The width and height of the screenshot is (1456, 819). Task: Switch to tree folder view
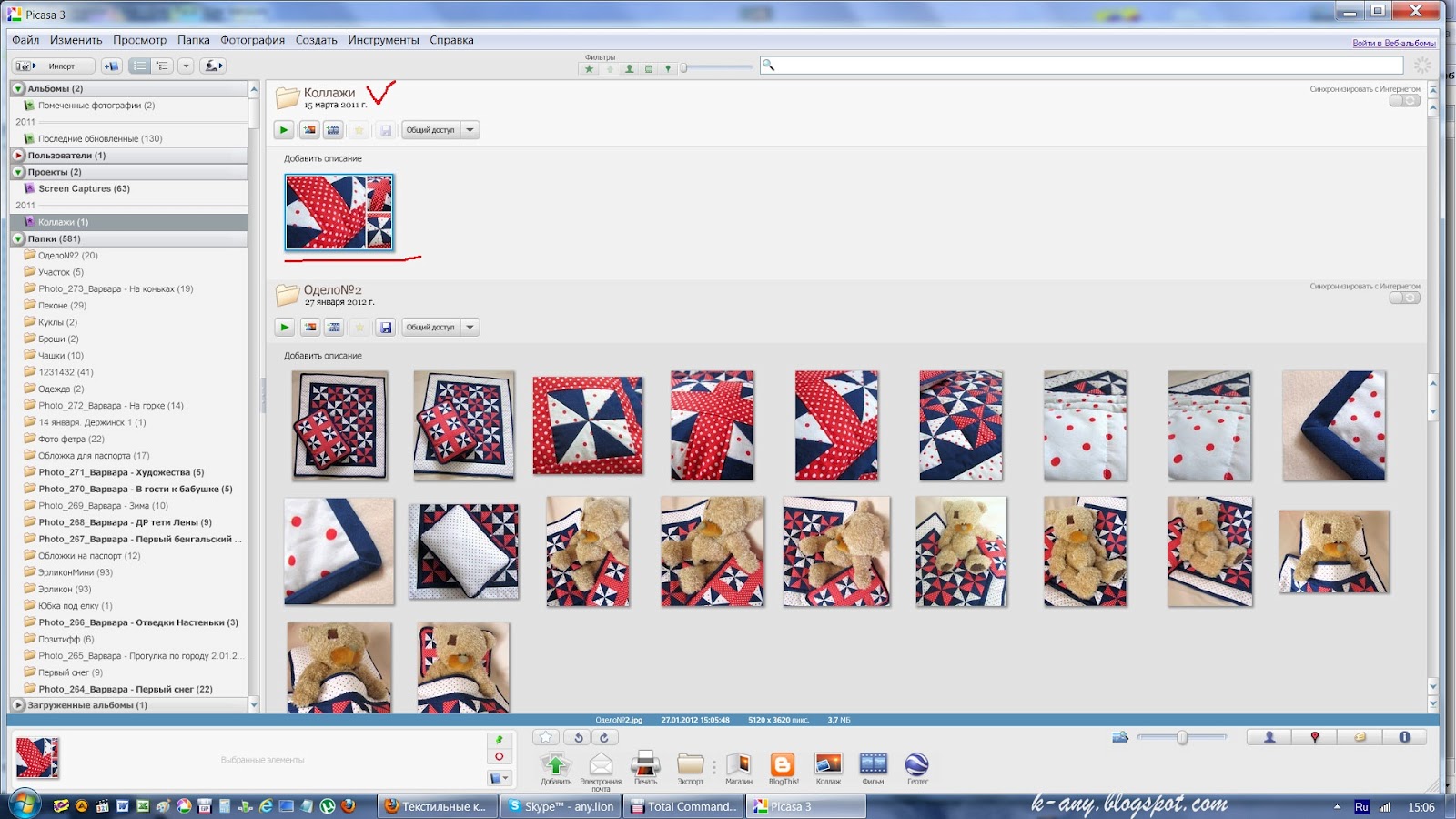tap(162, 66)
